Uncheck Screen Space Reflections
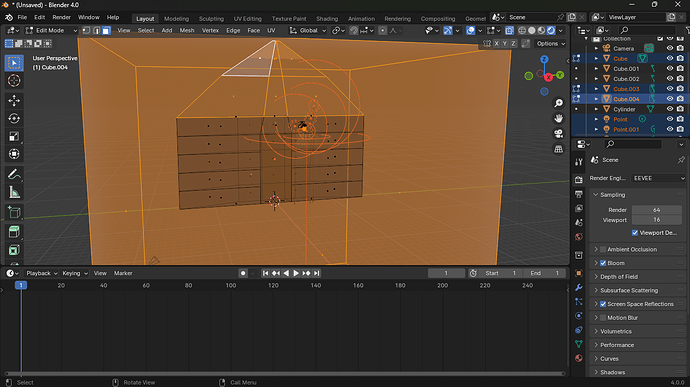The height and width of the screenshot is (387, 690). point(603,304)
